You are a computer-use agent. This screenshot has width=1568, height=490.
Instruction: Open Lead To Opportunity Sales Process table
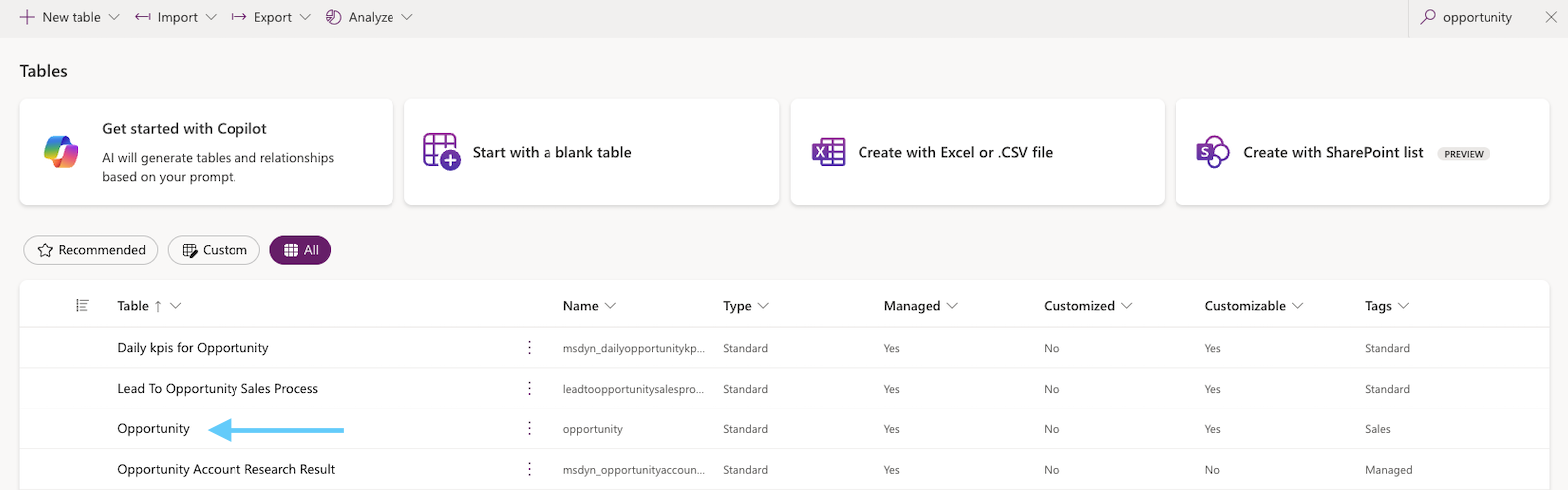point(218,389)
